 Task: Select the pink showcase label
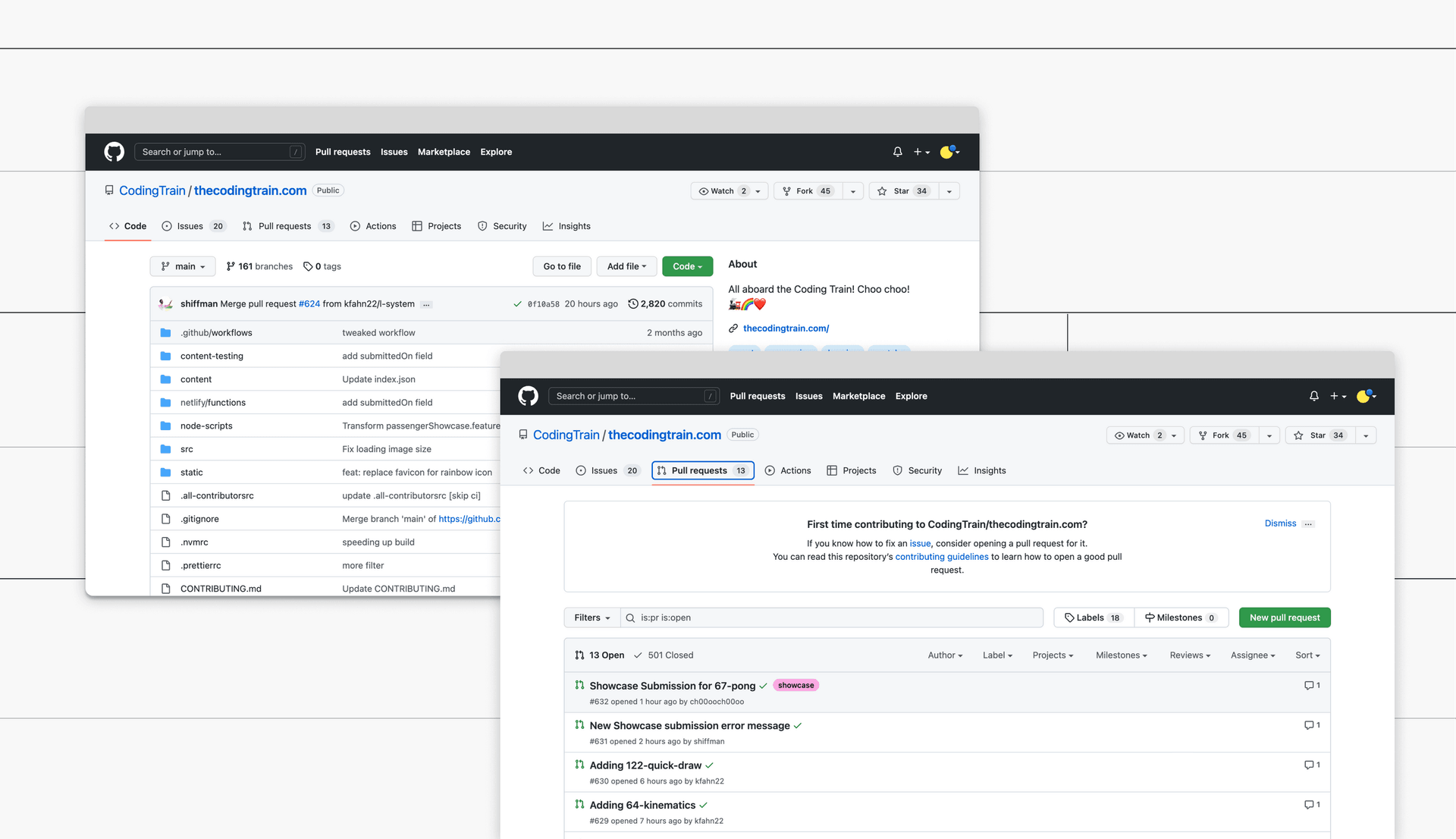795,685
